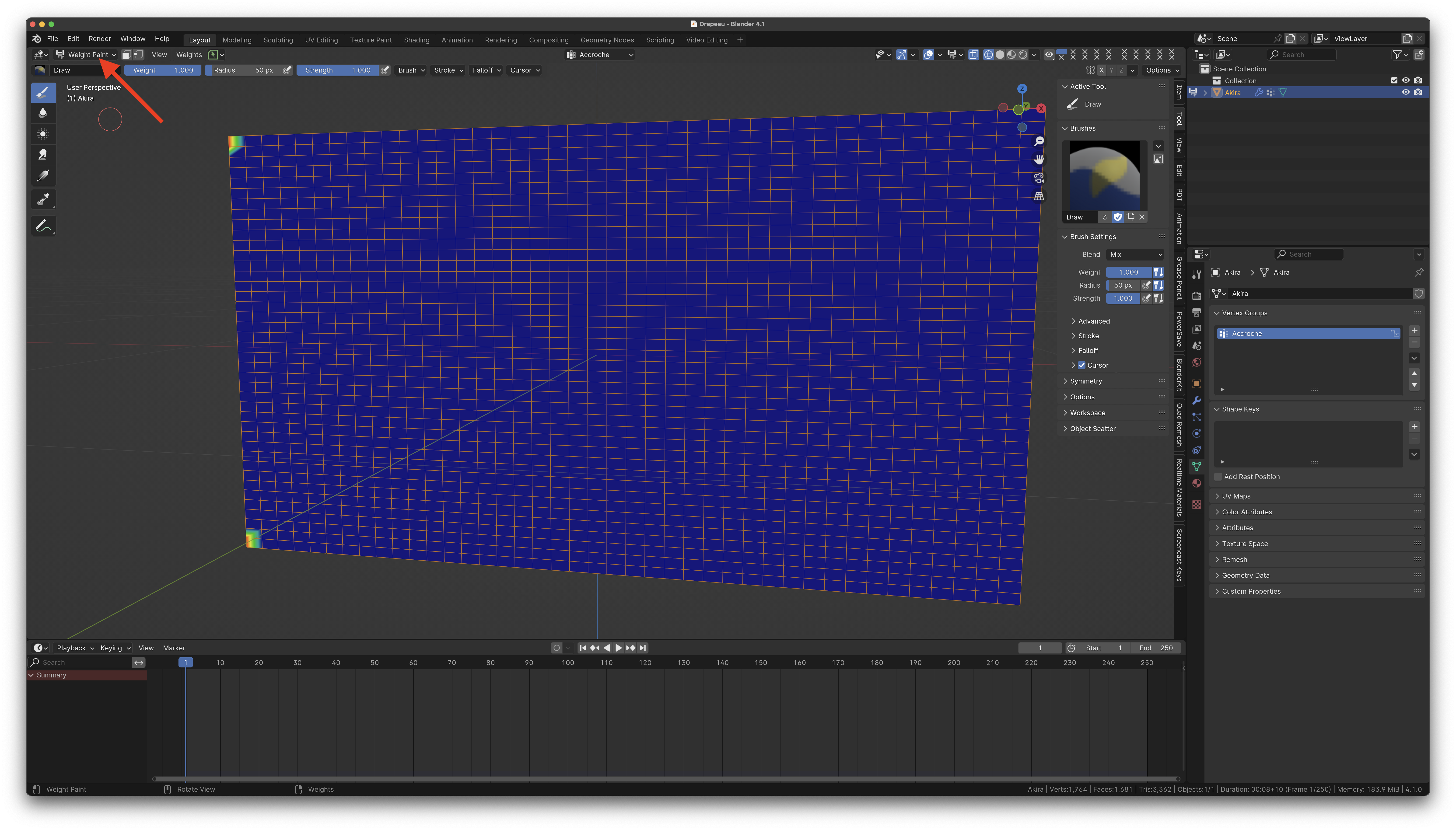This screenshot has width=1456, height=830.
Task: Open the Keying popover in timeline
Action: pos(115,648)
